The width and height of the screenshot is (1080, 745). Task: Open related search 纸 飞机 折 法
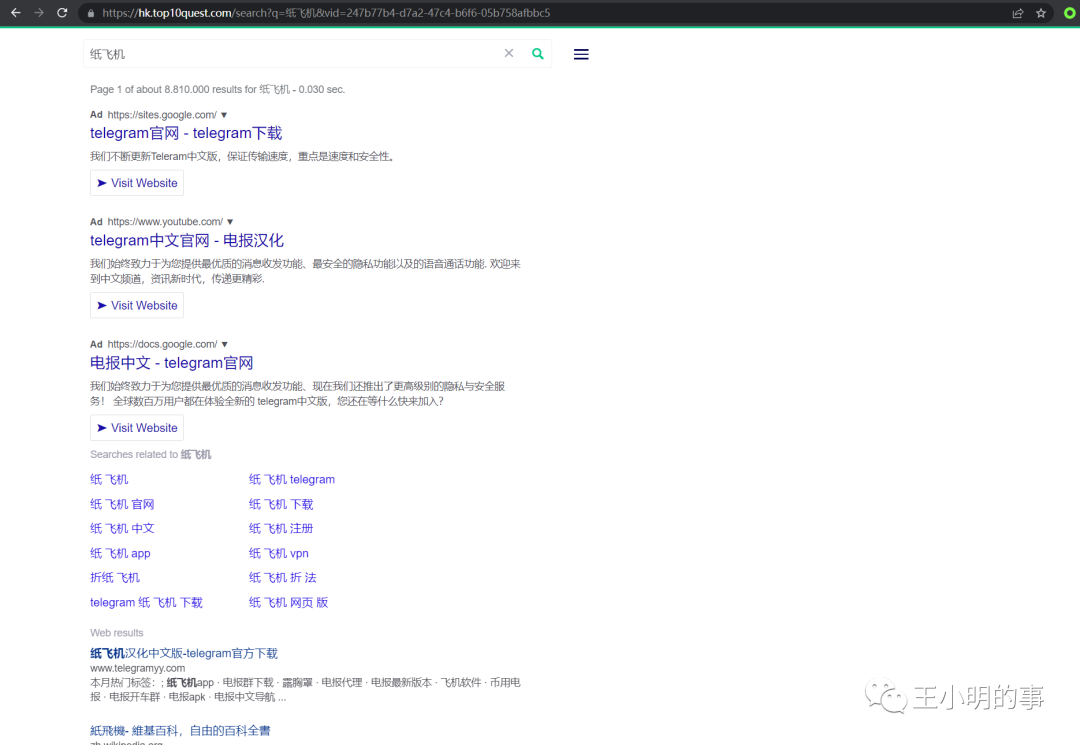(x=282, y=577)
